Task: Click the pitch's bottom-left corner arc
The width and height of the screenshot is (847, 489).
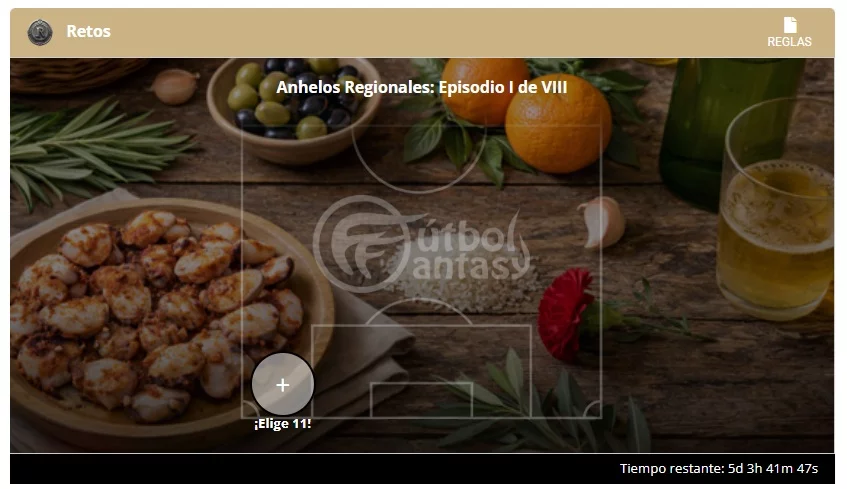Action: tap(250, 409)
